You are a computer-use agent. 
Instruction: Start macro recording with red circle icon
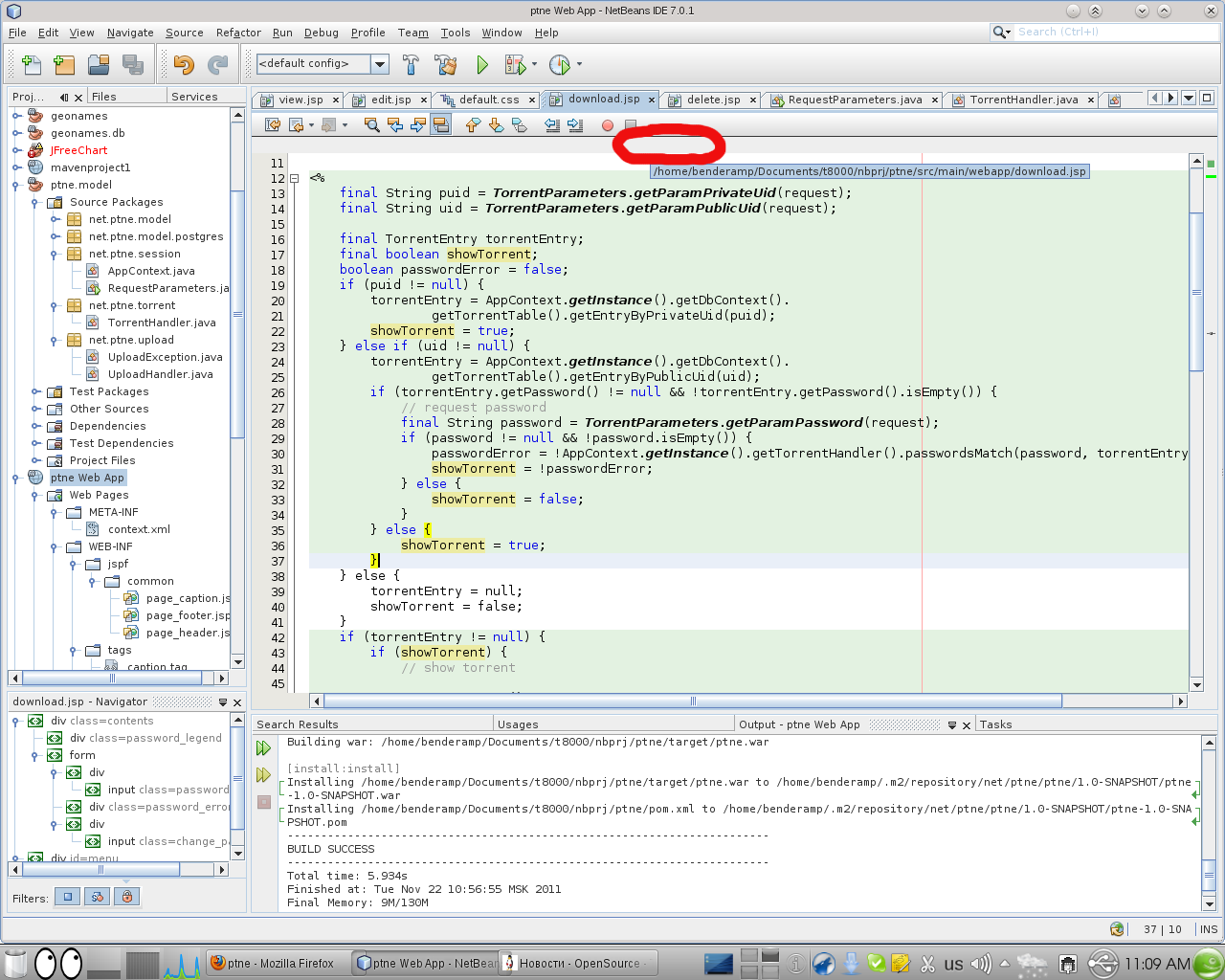click(x=607, y=125)
